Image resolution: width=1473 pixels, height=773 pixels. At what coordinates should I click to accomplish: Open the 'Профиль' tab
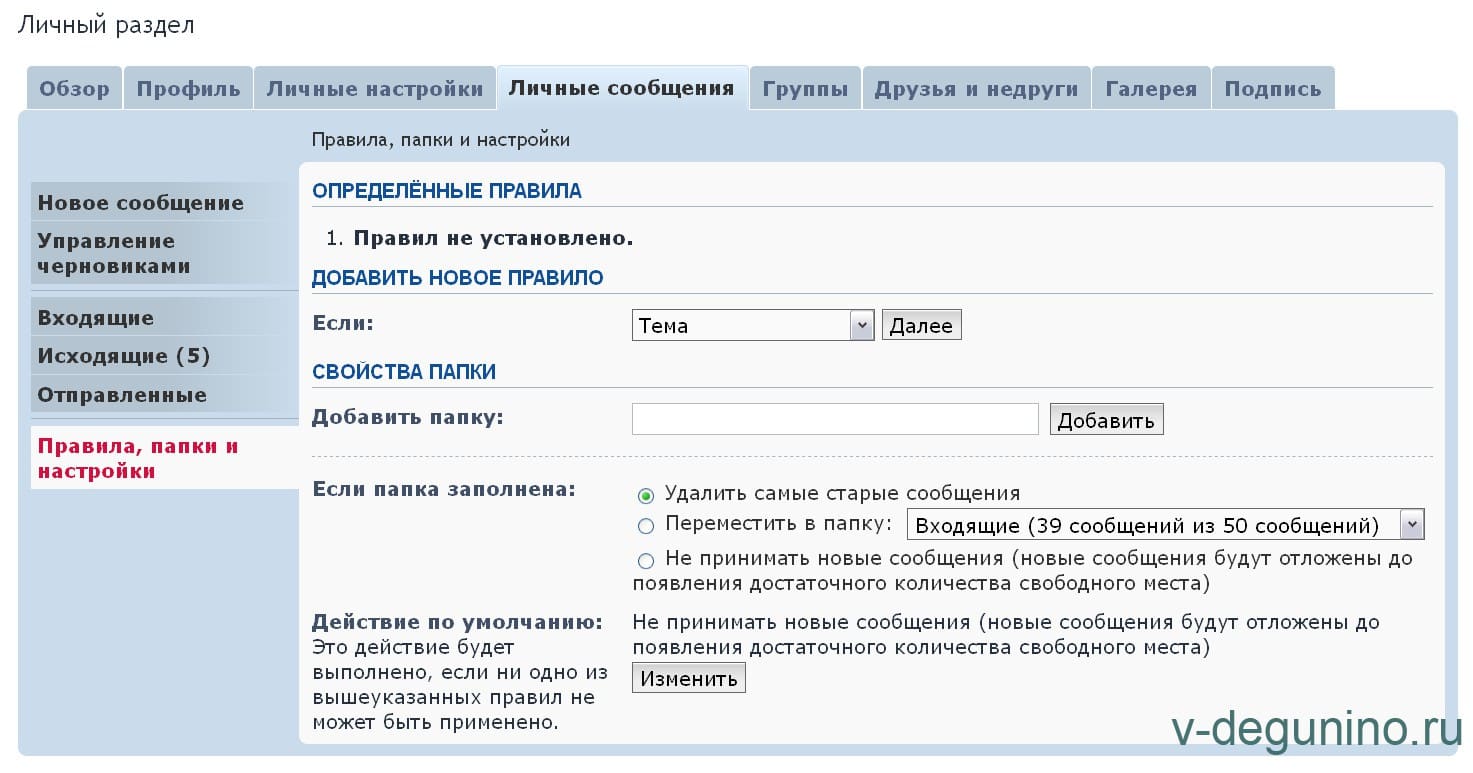click(x=188, y=89)
